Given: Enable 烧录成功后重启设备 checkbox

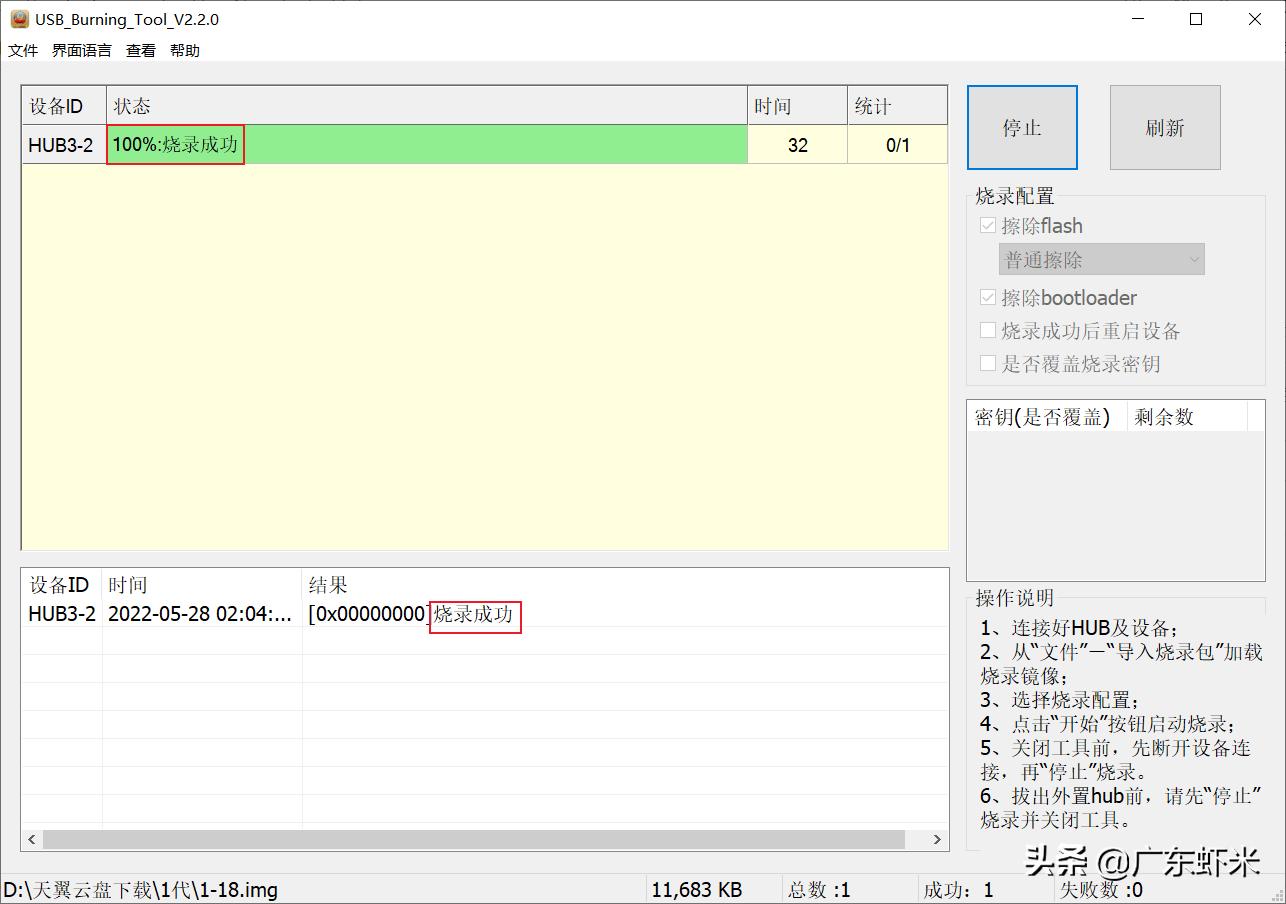Looking at the screenshot, I should (x=988, y=330).
